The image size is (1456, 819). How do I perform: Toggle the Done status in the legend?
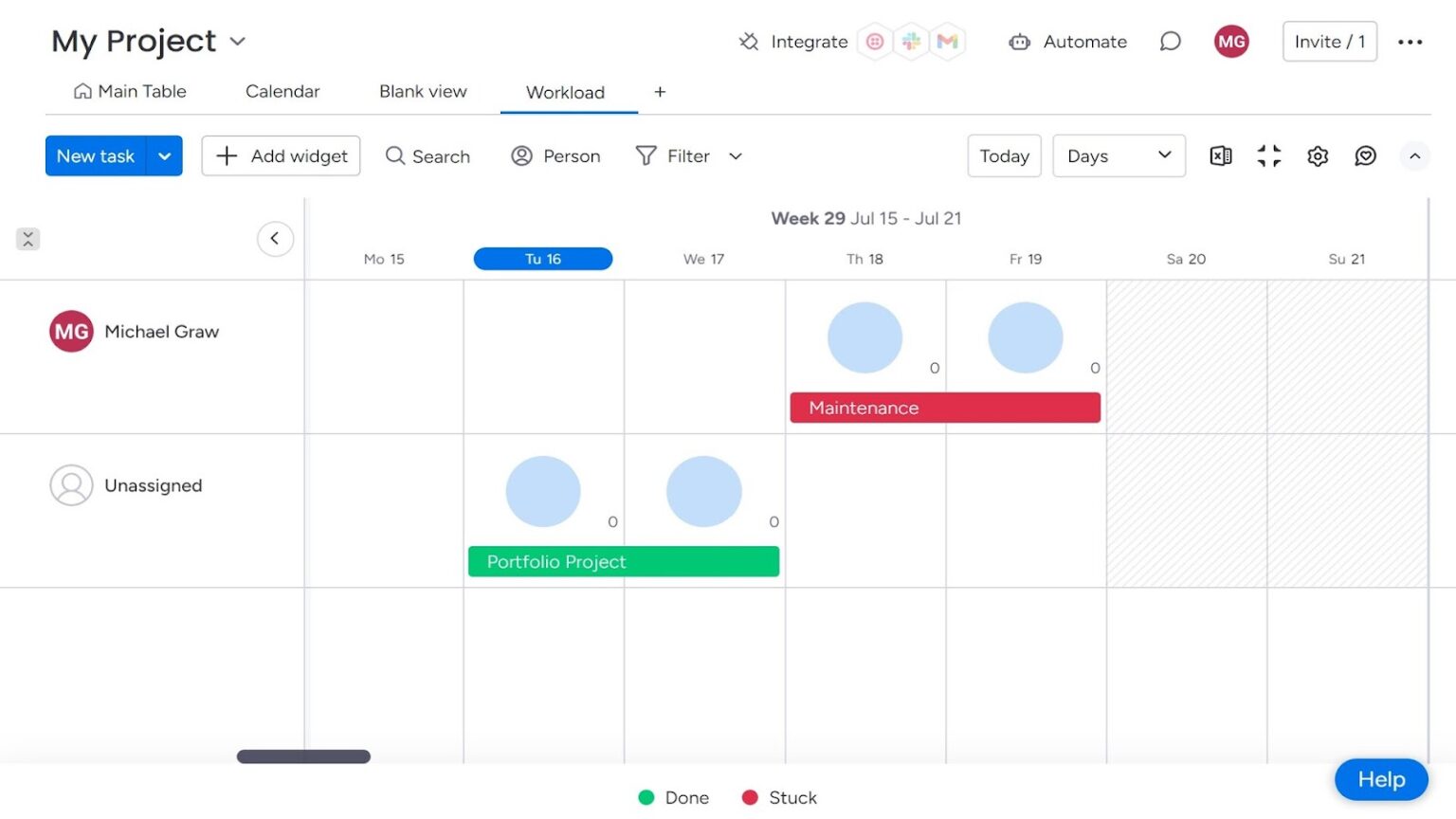point(673,797)
